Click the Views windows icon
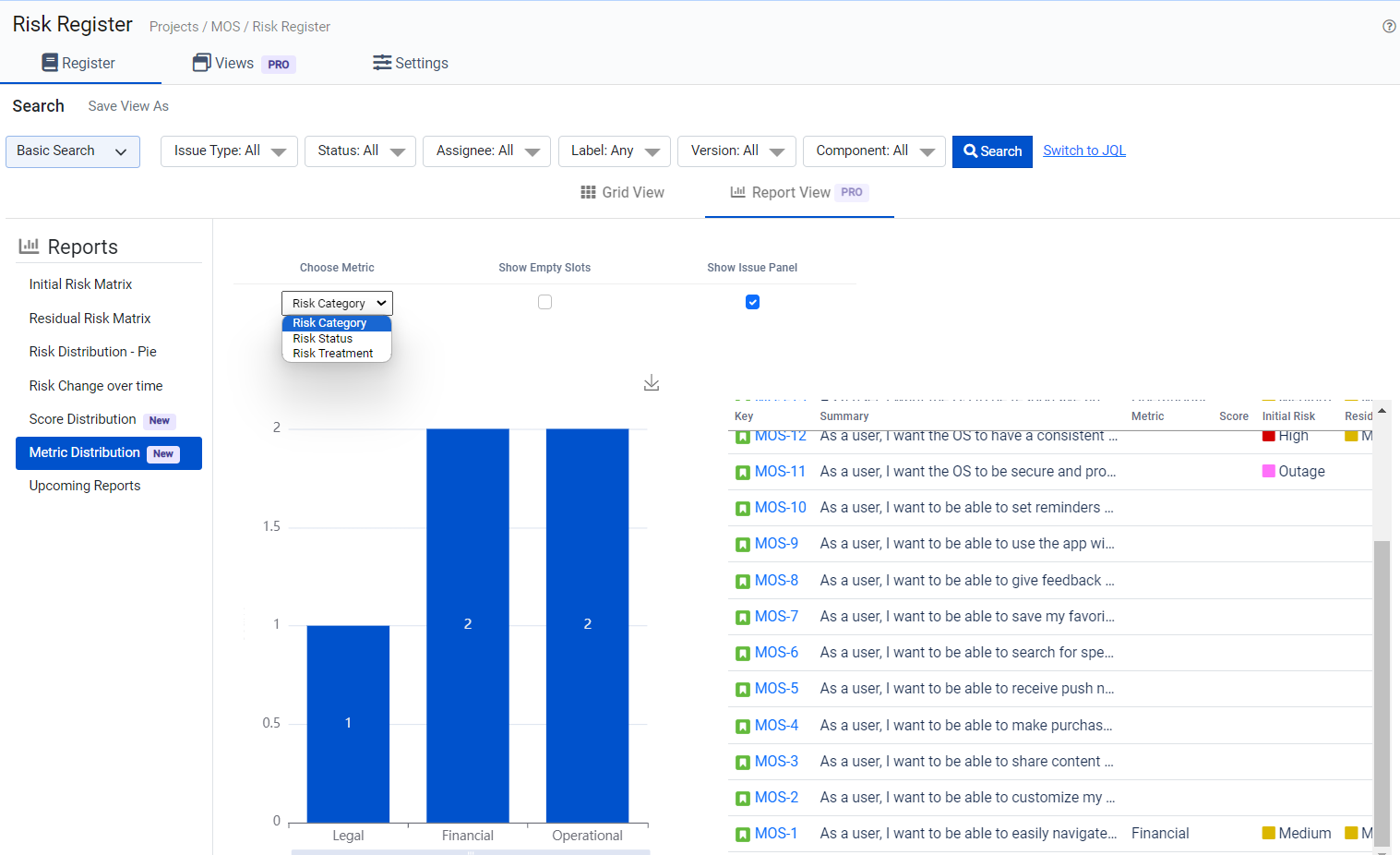Viewport: 1400px width, 855px height. coord(201,63)
